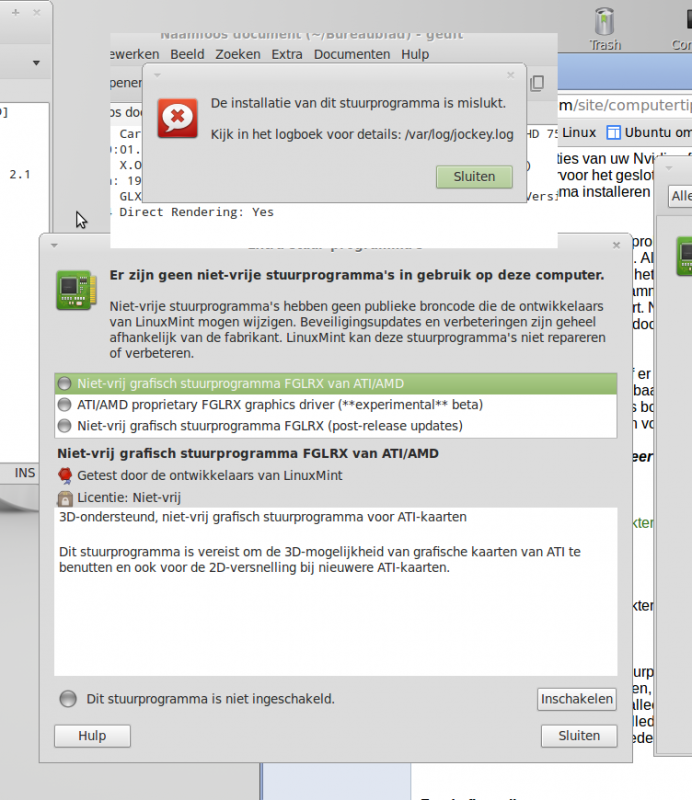Click the grey driver status indicator

[68, 698]
